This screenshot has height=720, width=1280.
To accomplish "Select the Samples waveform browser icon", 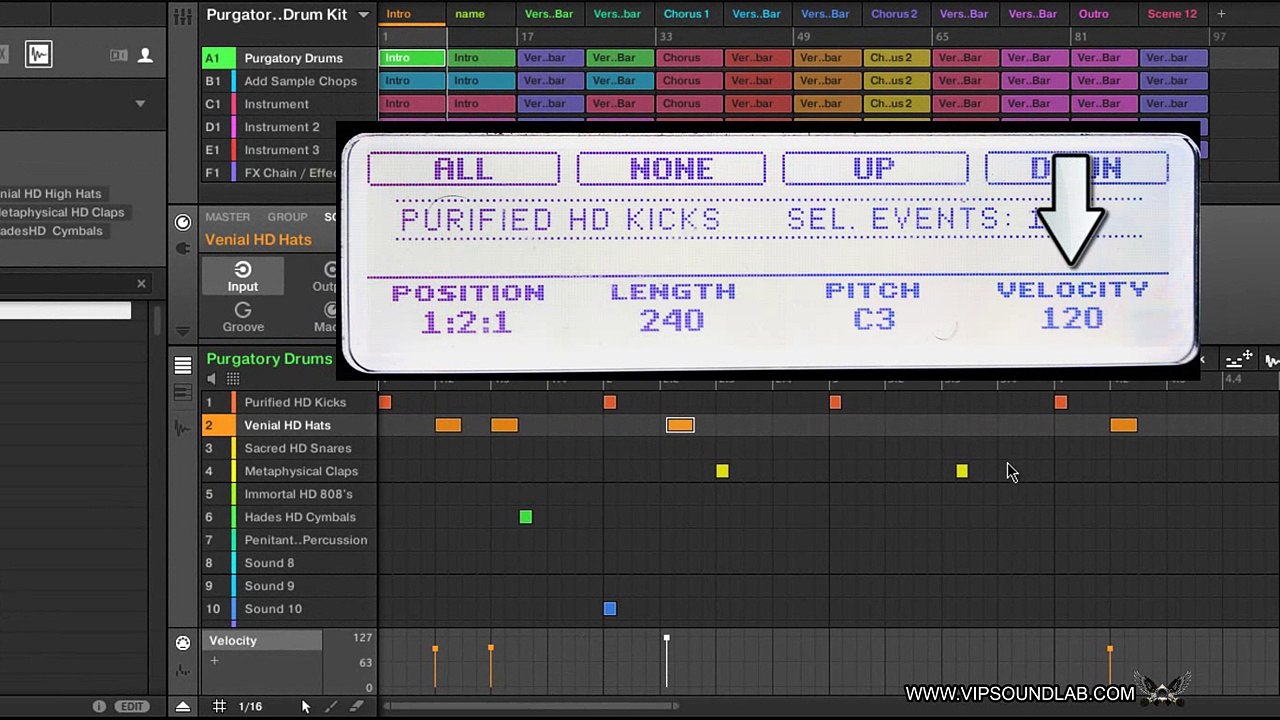I will pos(39,54).
